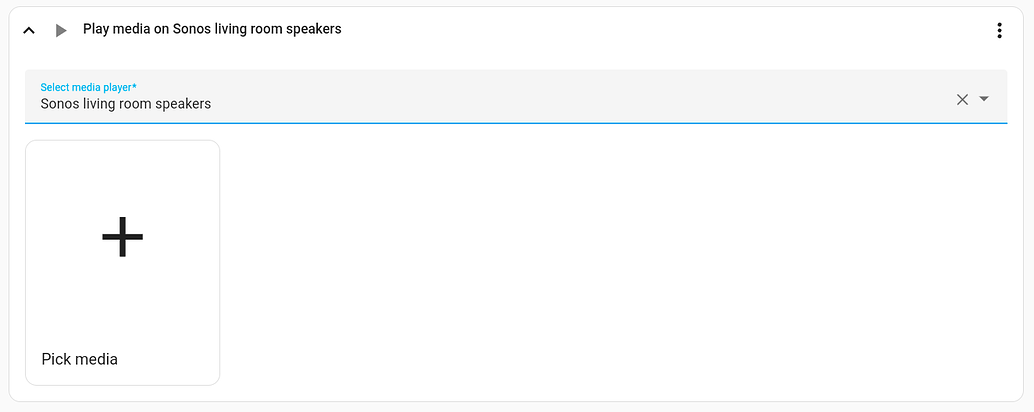The height and width of the screenshot is (412, 1034).
Task: Collapse the Play media action section
Action: point(29,31)
